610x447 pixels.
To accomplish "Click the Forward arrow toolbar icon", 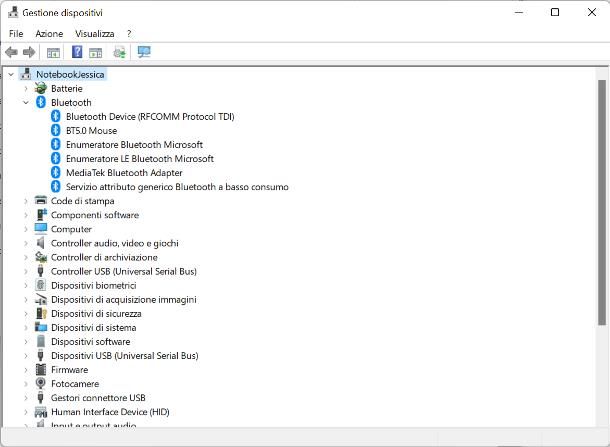I will 29,52.
